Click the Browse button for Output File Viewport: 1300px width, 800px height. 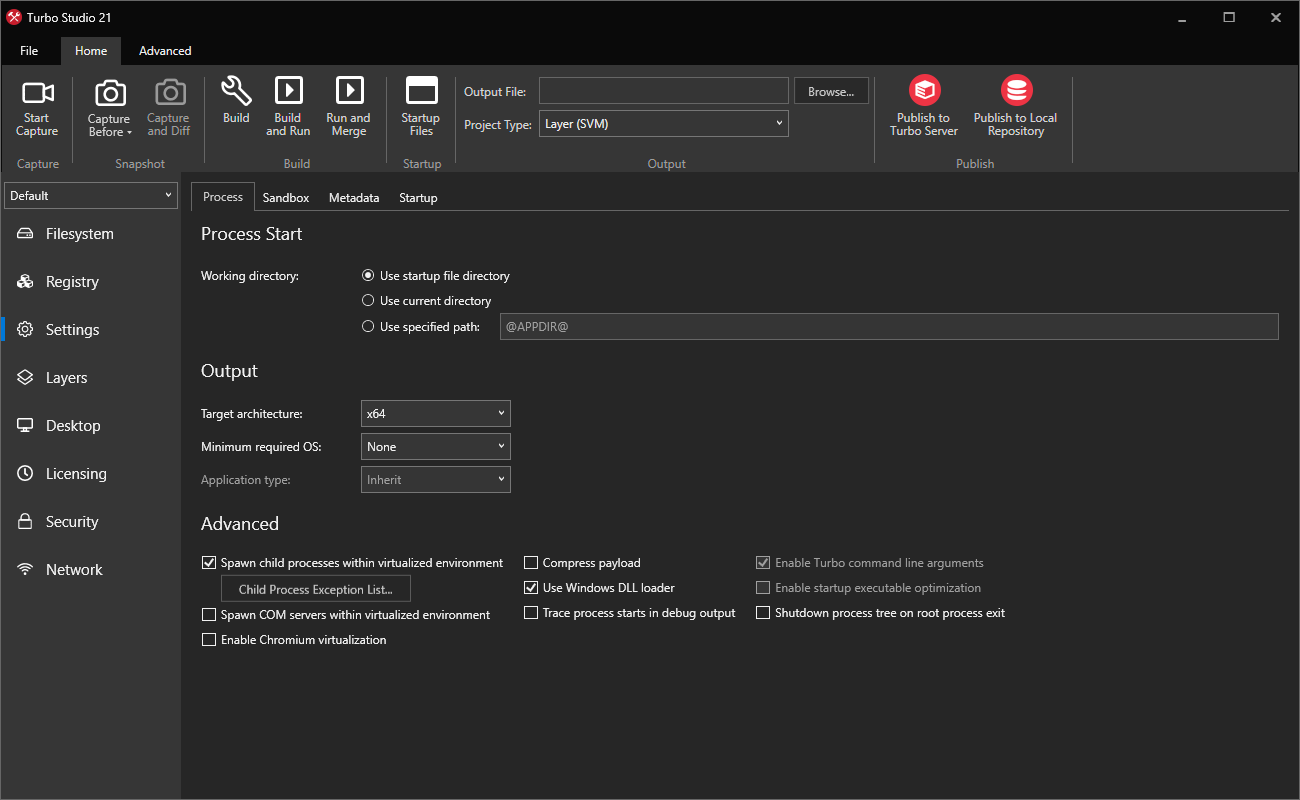831,90
